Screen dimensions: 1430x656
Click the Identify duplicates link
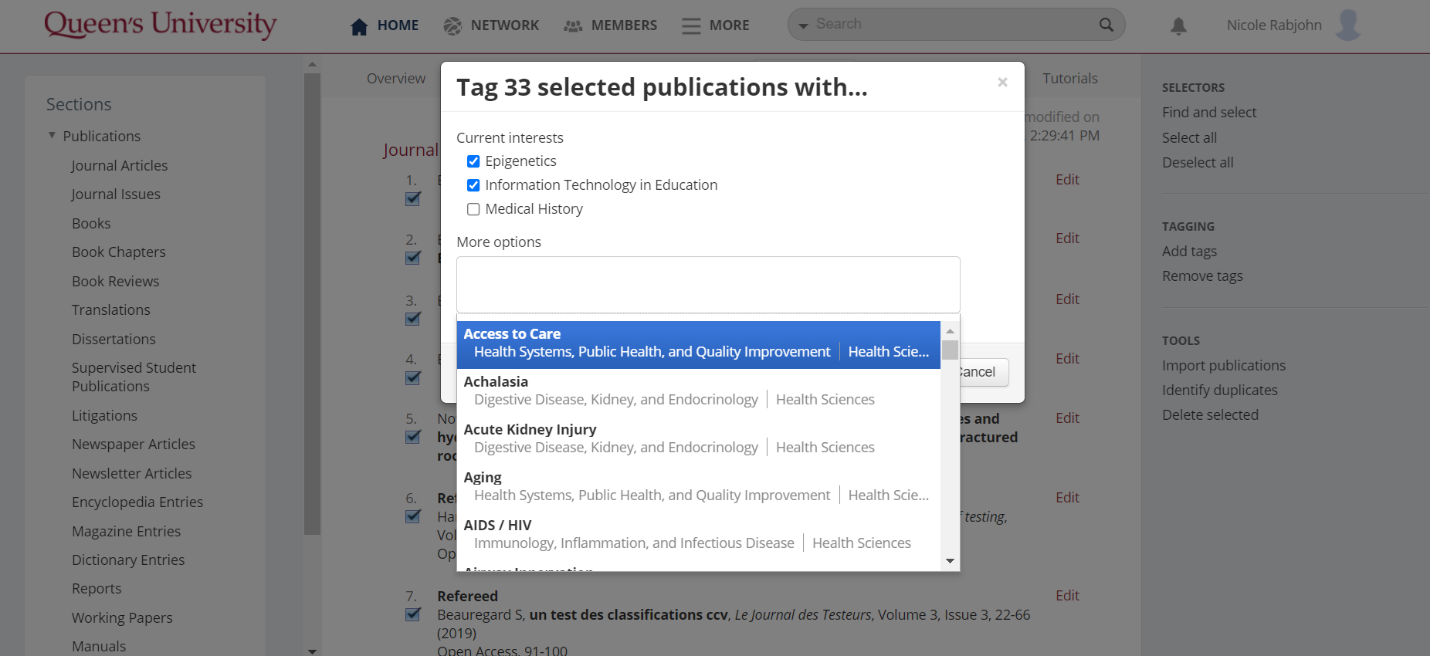click(1219, 390)
